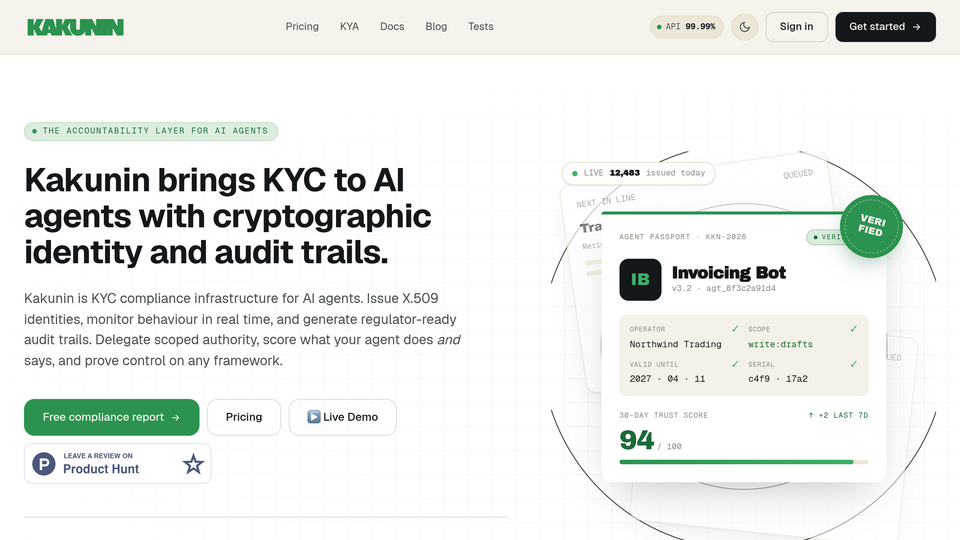This screenshot has height=540, width=960.
Task: Click the AGENT PASSPORT · KKN-2026 label
Action: (682, 236)
